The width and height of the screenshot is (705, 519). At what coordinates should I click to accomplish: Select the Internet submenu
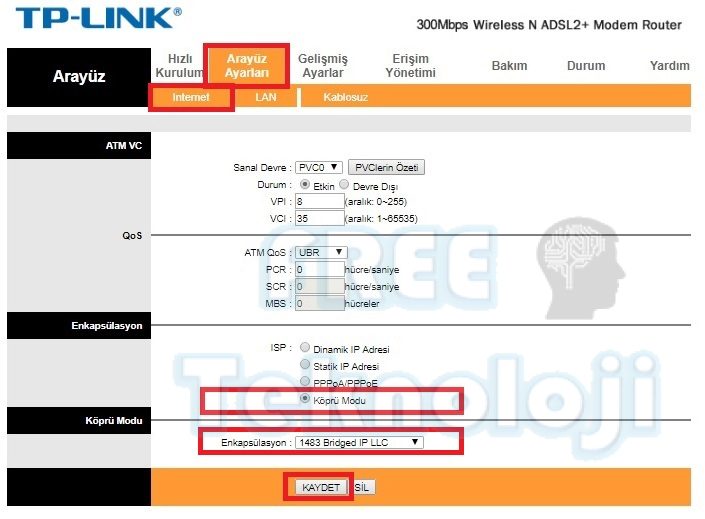(x=191, y=98)
